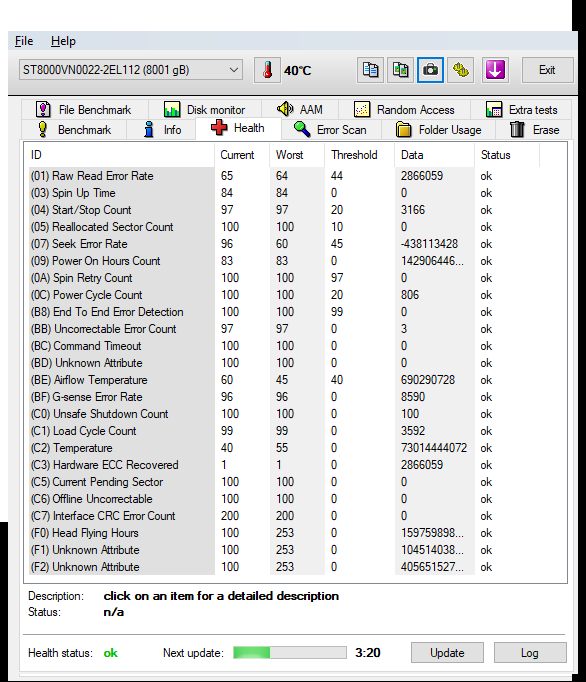This screenshot has width=586, height=682.
Task: Click the copy text to clipboard icon
Action: click(370, 70)
